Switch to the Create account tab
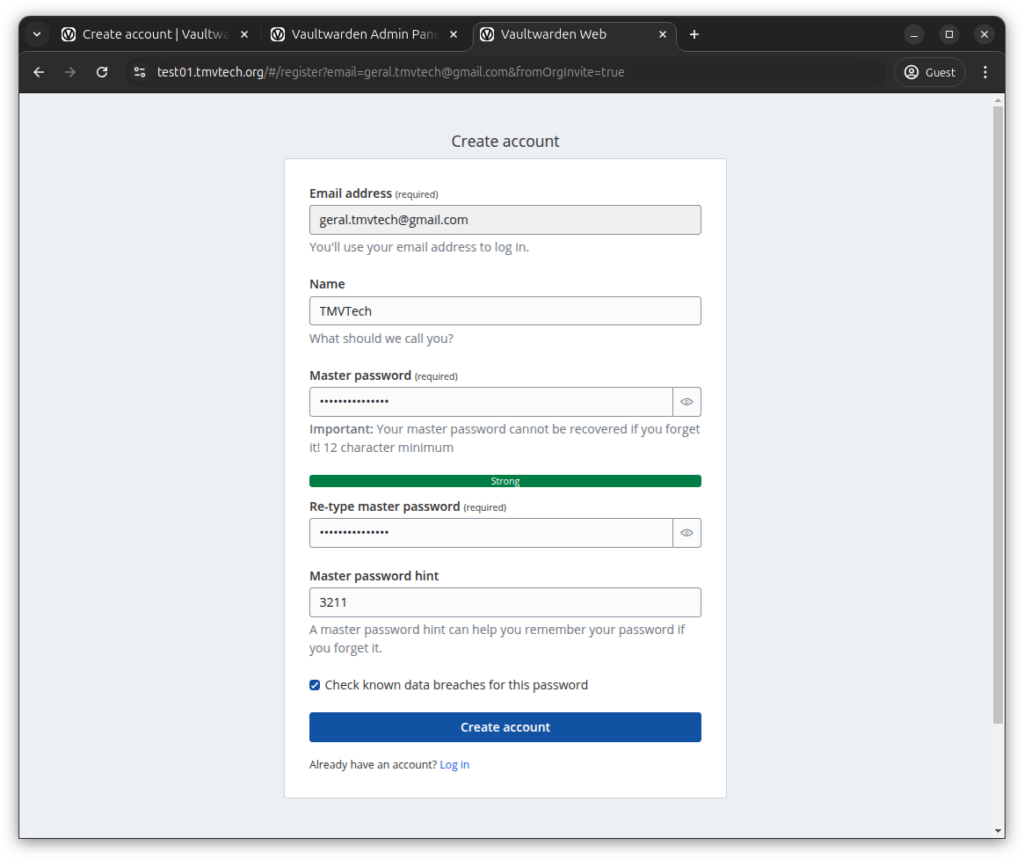The height and width of the screenshot is (860, 1024). click(150, 34)
